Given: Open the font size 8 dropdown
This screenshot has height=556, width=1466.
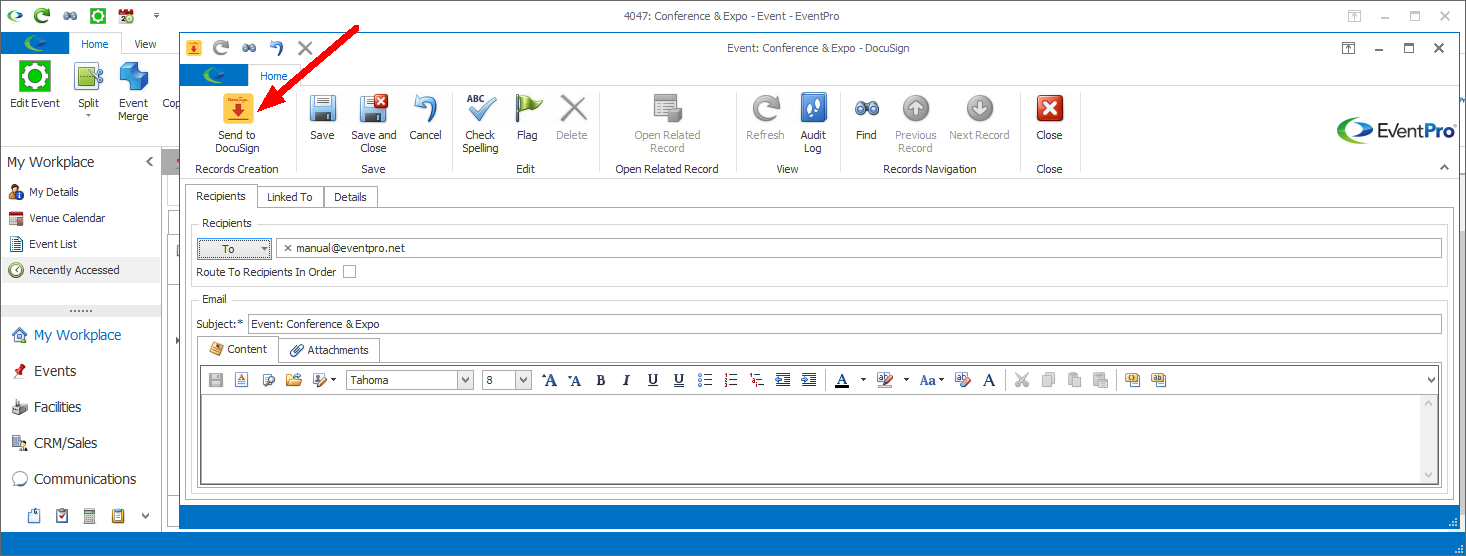Looking at the screenshot, I should [x=523, y=380].
